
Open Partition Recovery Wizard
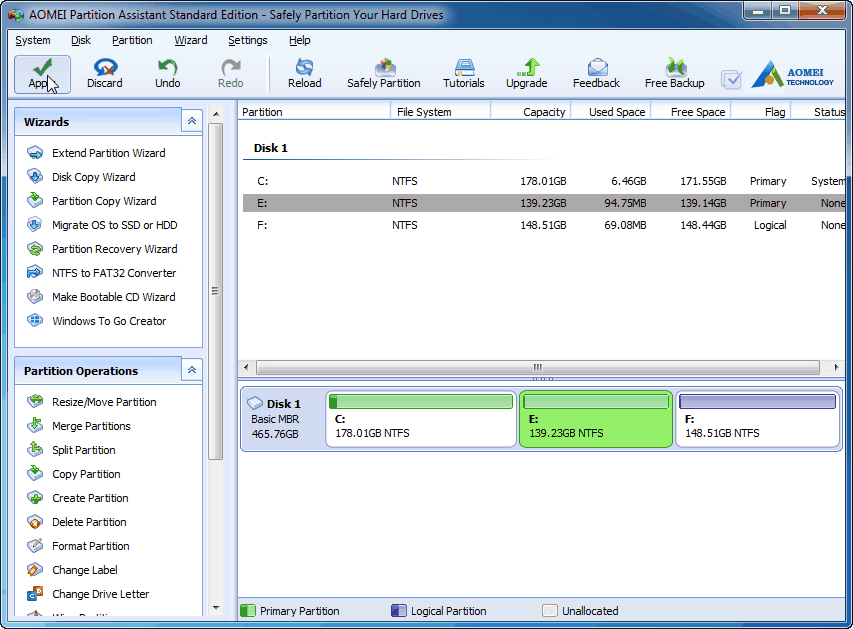(x=114, y=249)
